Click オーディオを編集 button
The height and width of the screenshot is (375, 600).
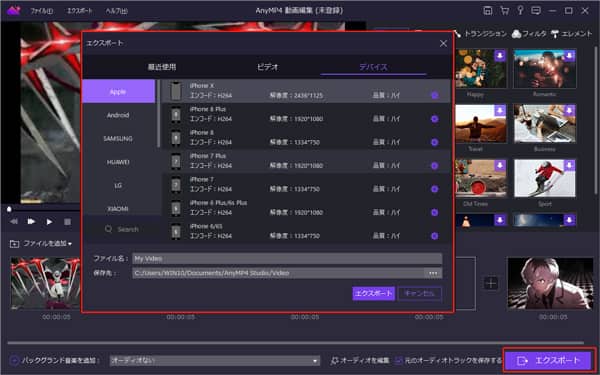point(360,360)
